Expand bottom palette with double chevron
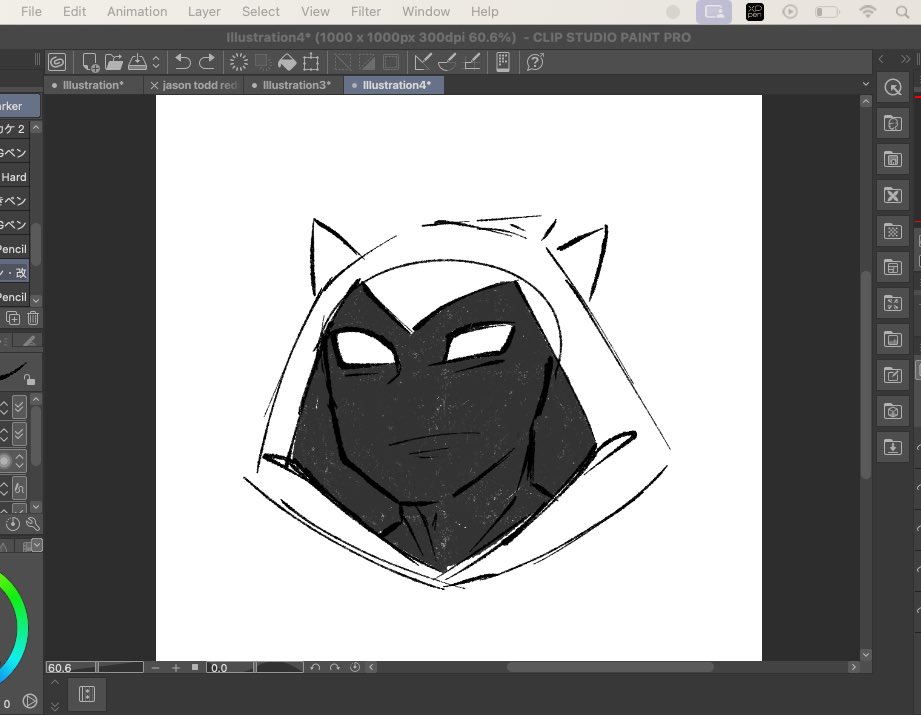921x715 pixels. pos(55,706)
